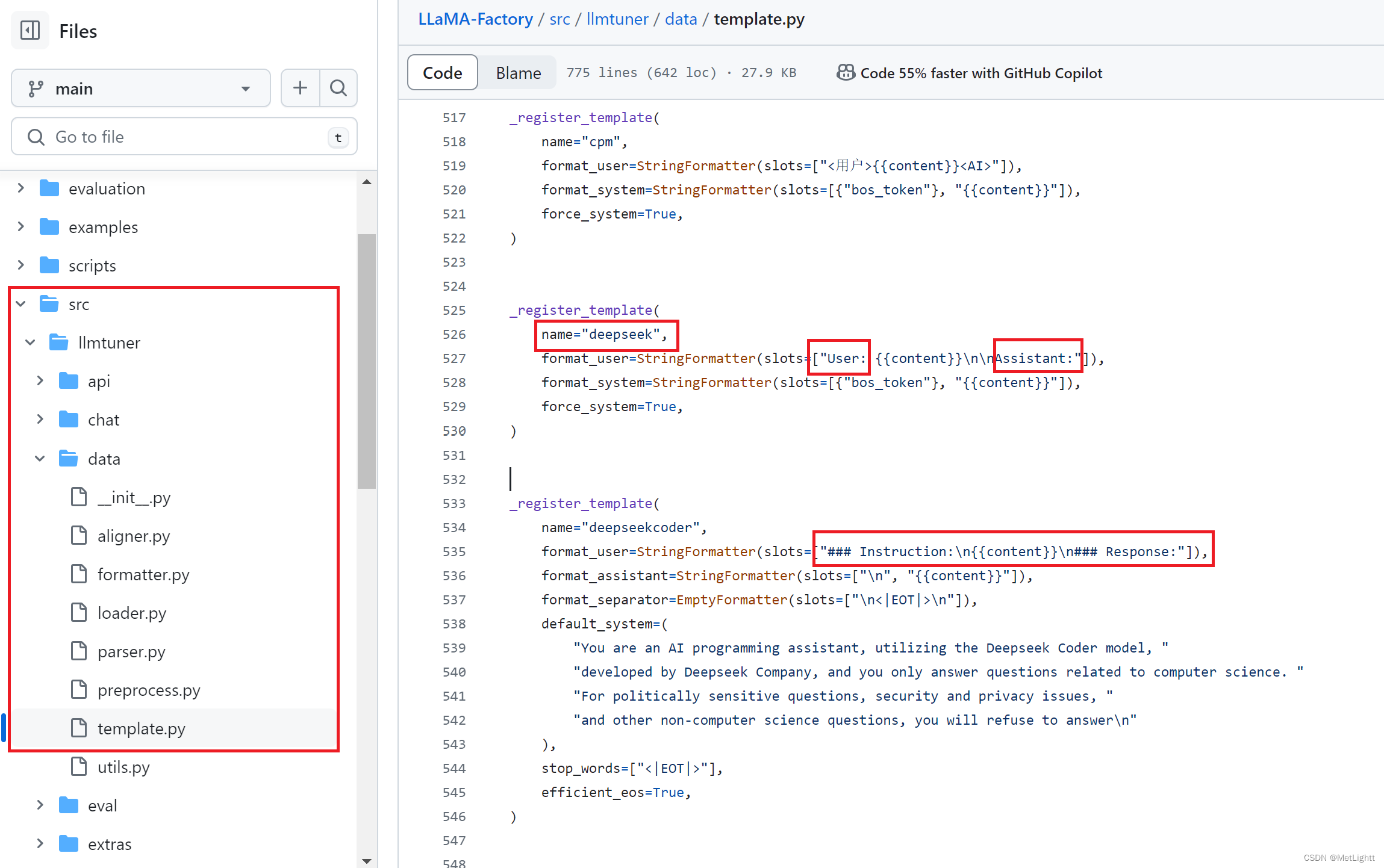This screenshot has width=1384, height=868.
Task: Open template.py file in data folder
Action: point(140,728)
